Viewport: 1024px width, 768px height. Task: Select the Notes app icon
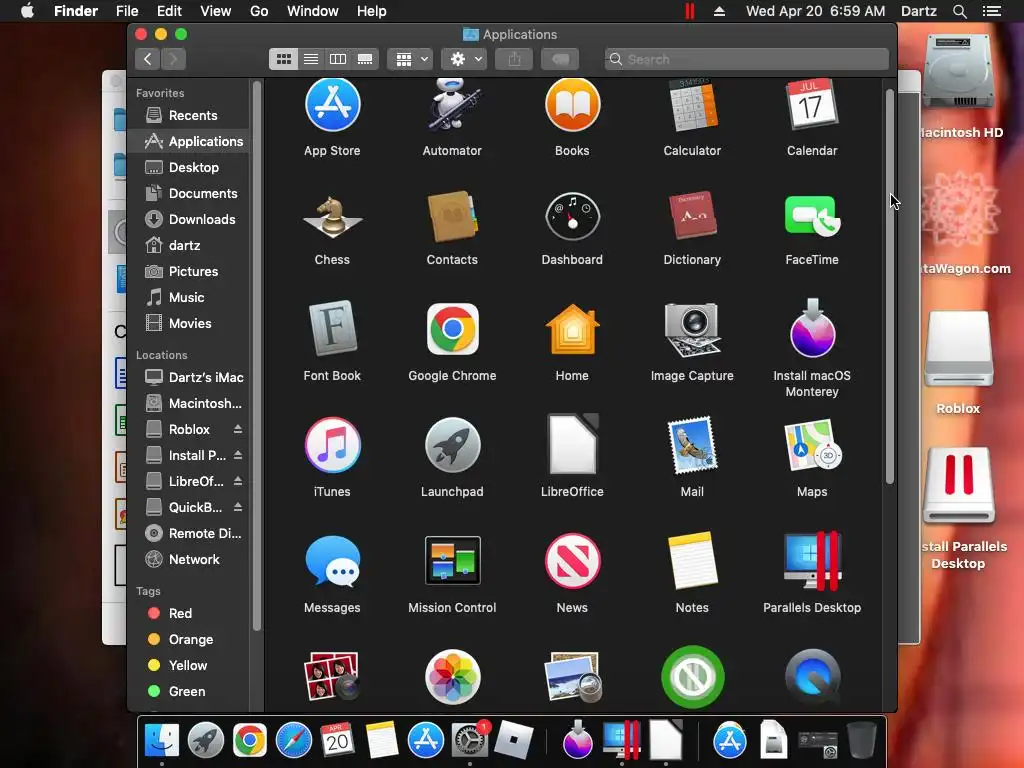pos(692,561)
